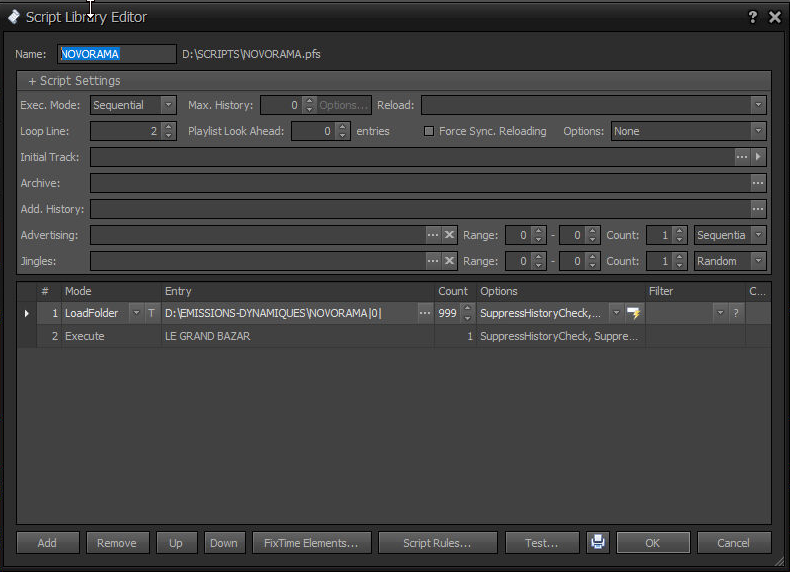Click the Script Rules... button
This screenshot has width=790, height=572.
point(436,543)
